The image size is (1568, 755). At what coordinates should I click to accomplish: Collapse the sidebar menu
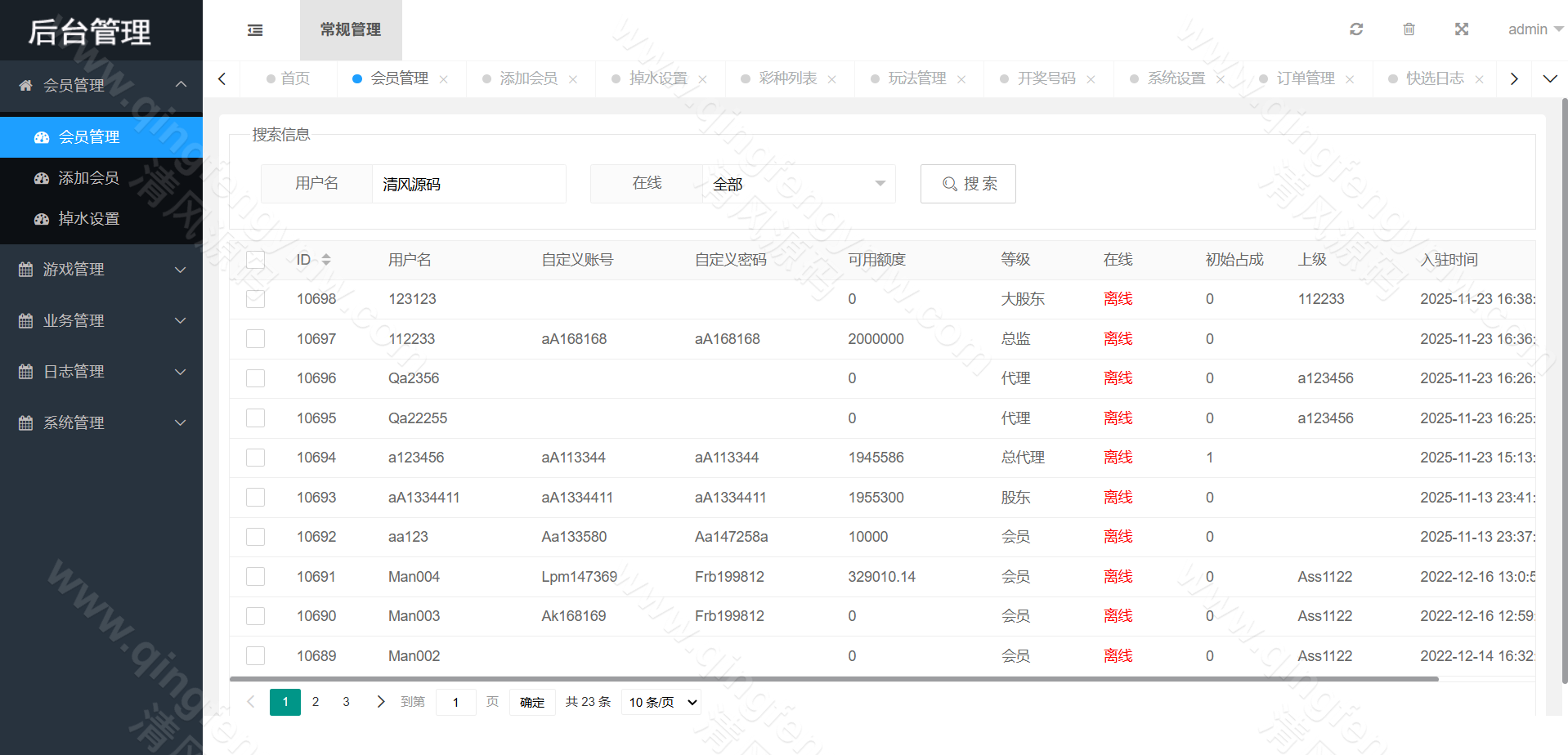(x=255, y=29)
